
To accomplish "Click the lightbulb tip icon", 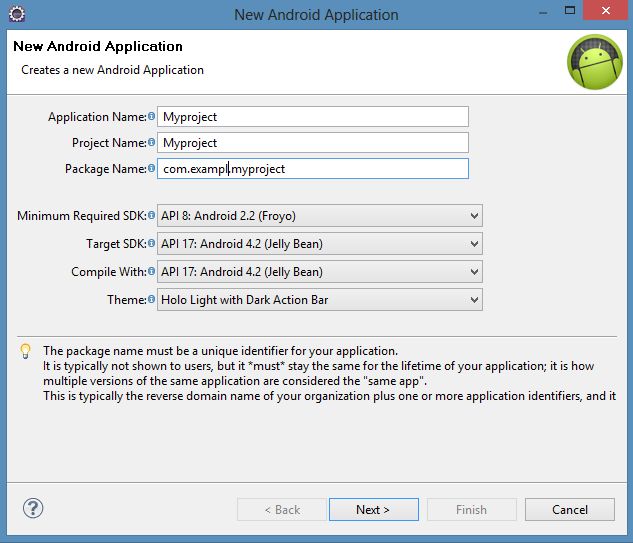I will pos(26,352).
